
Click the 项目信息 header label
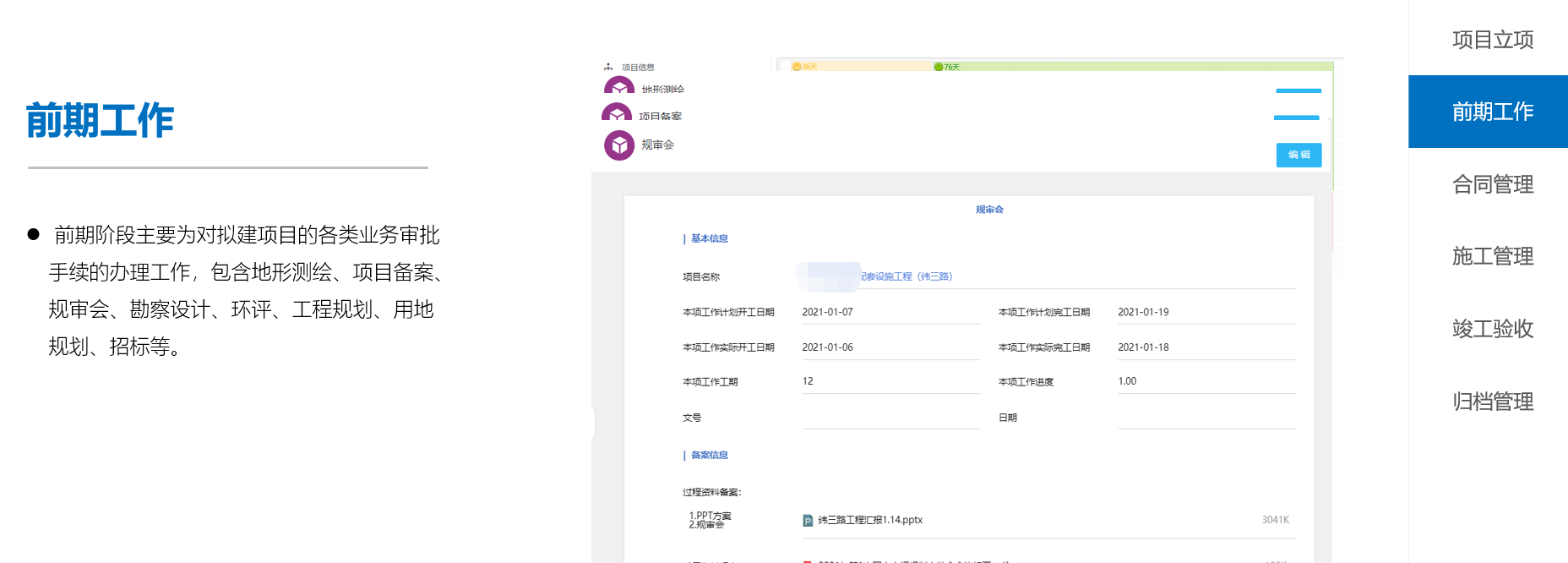[x=638, y=68]
